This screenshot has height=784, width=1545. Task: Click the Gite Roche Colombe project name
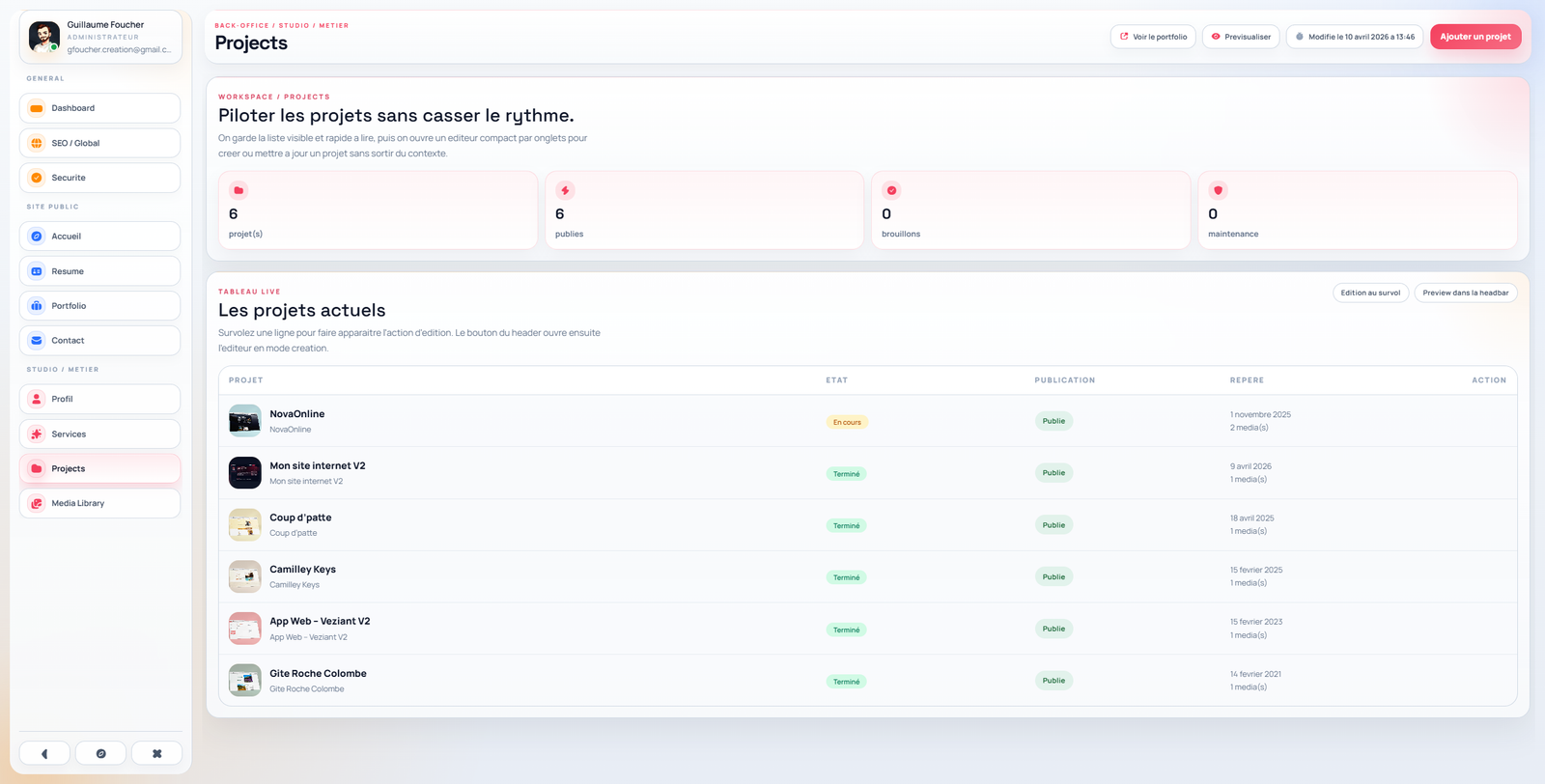point(318,673)
